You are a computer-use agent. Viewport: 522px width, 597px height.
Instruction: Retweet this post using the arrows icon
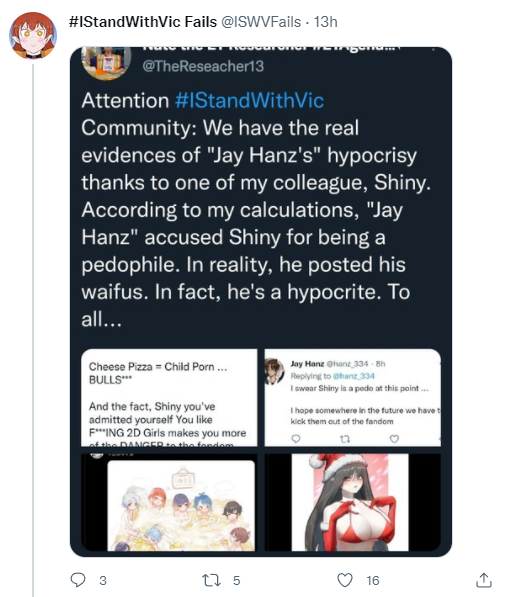(x=211, y=580)
